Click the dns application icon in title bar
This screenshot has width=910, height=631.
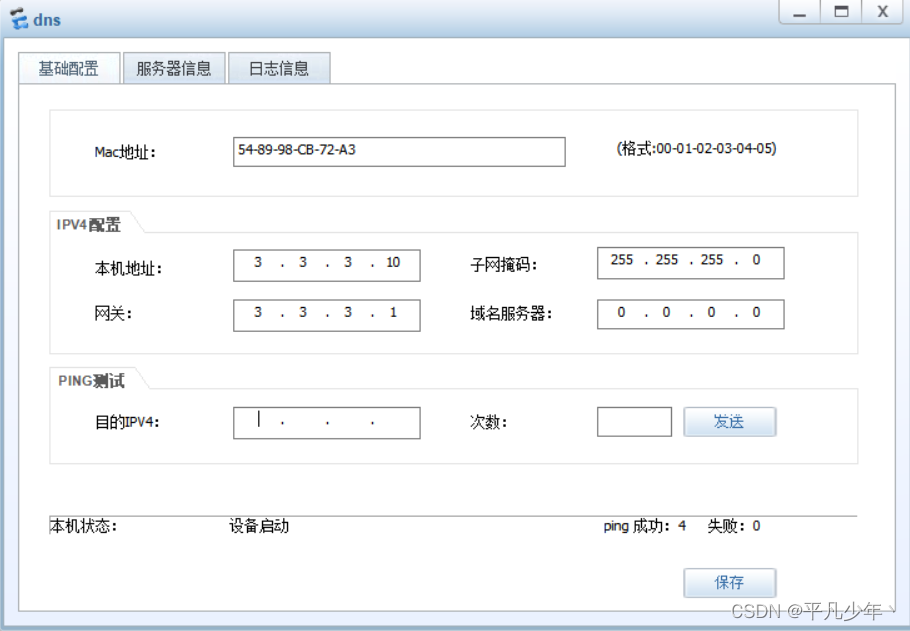(x=19, y=19)
